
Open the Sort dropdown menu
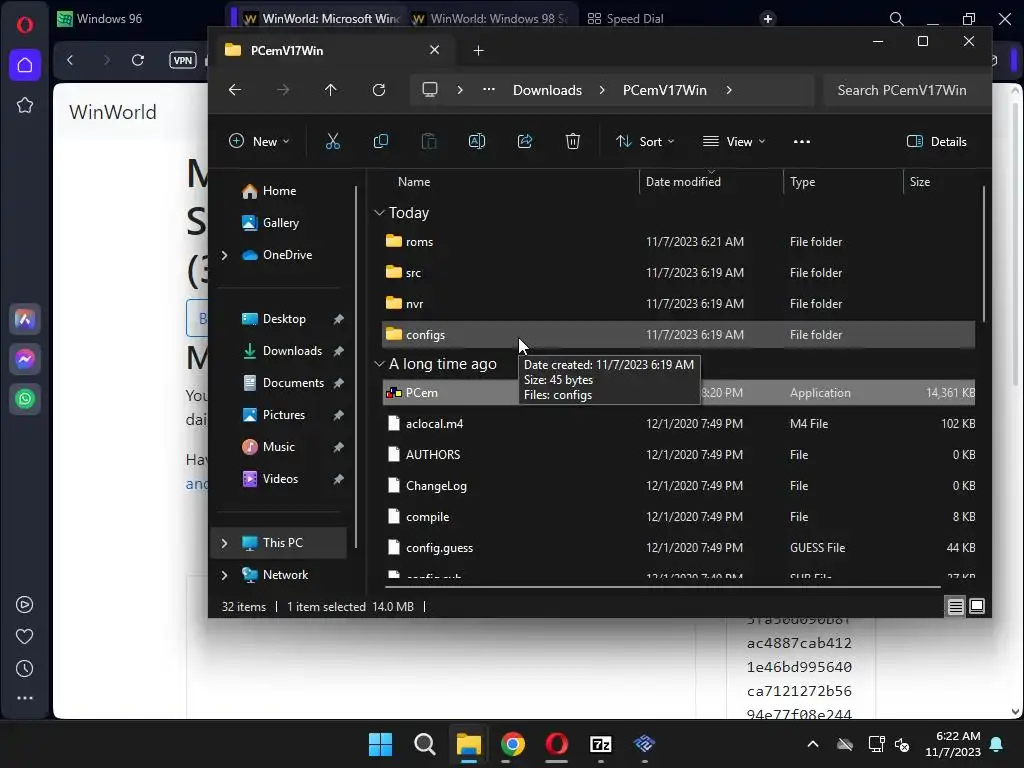(645, 142)
